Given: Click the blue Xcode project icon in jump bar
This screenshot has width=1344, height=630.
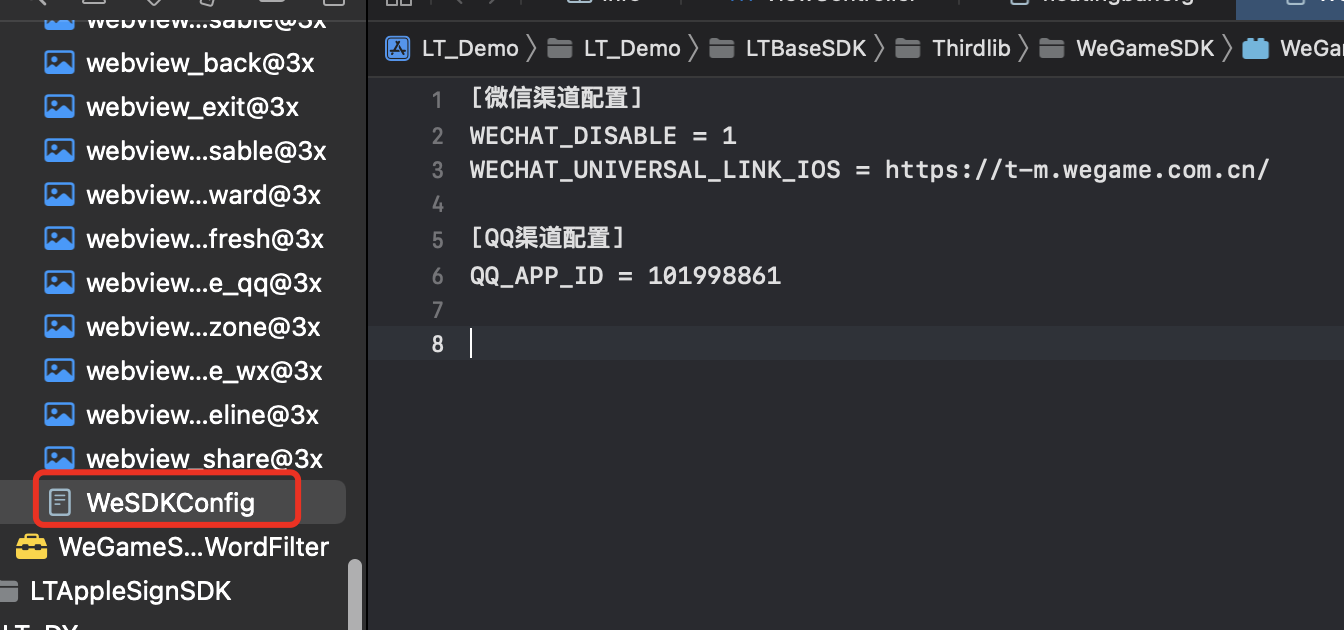Looking at the screenshot, I should pyautogui.click(x=398, y=48).
